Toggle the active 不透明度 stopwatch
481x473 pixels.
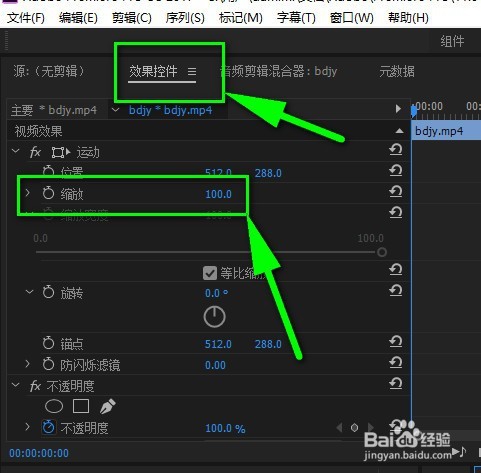[x=49, y=427]
